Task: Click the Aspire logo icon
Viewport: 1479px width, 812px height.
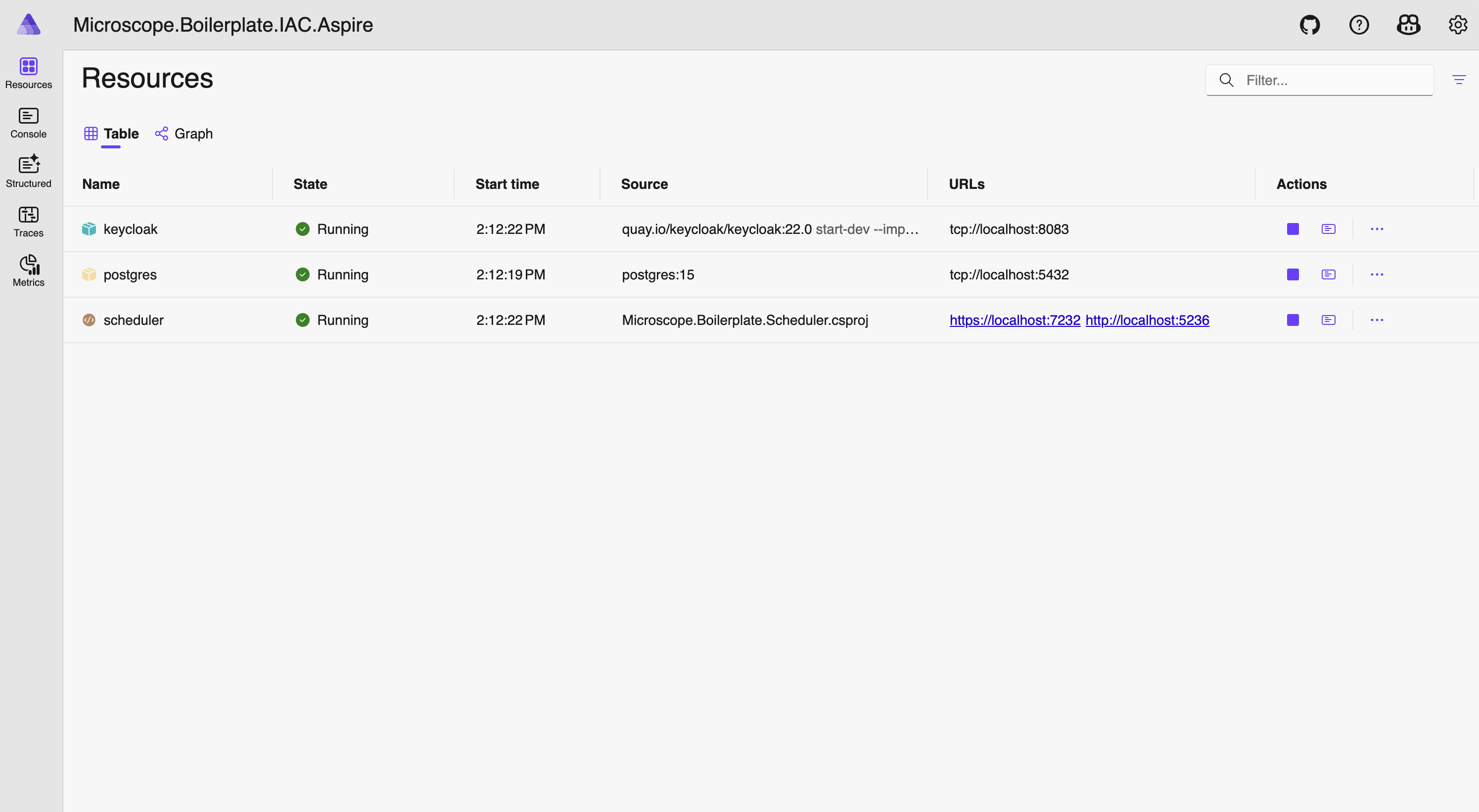Action: pos(29,25)
